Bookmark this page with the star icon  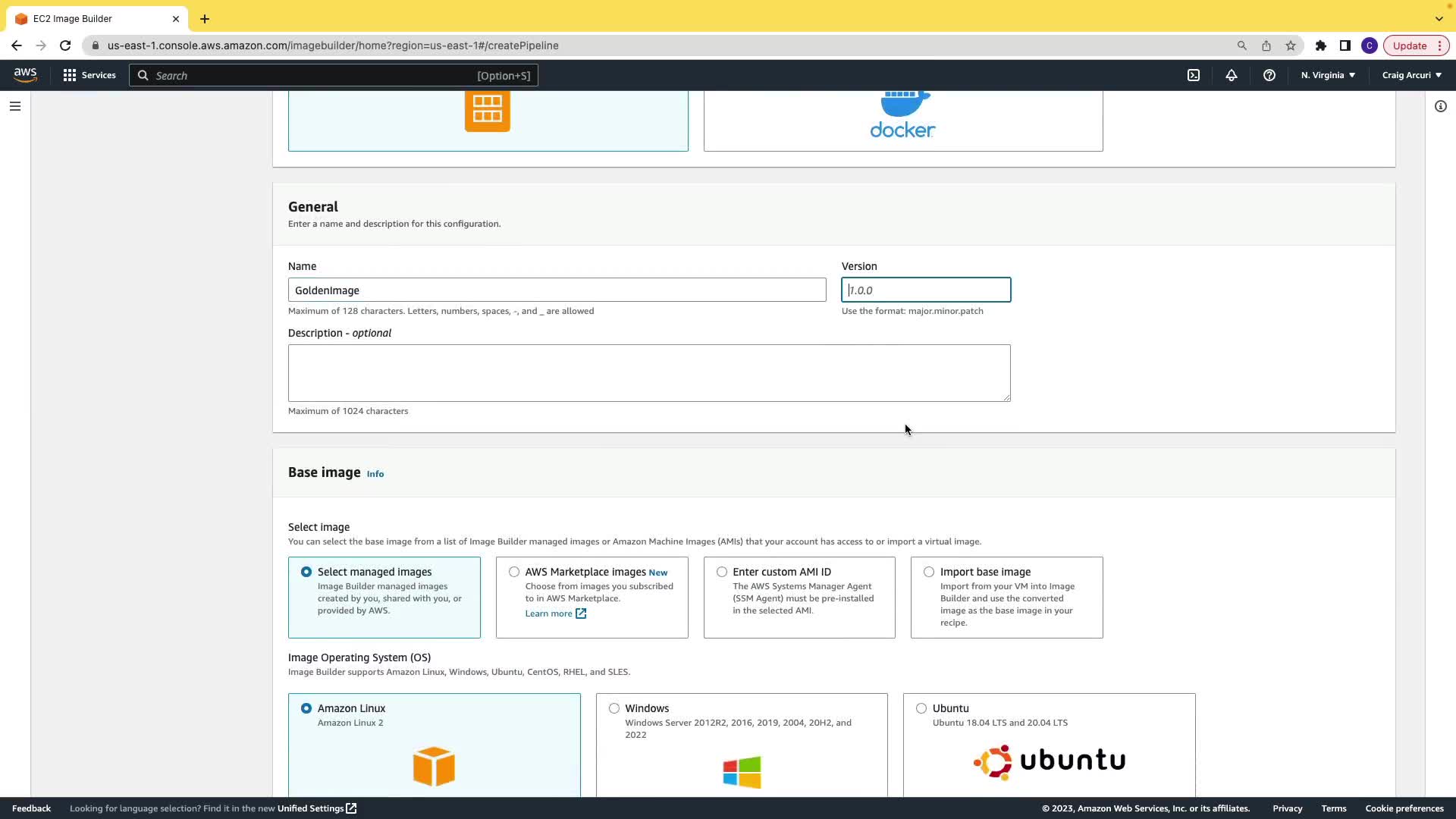pos(1291,45)
